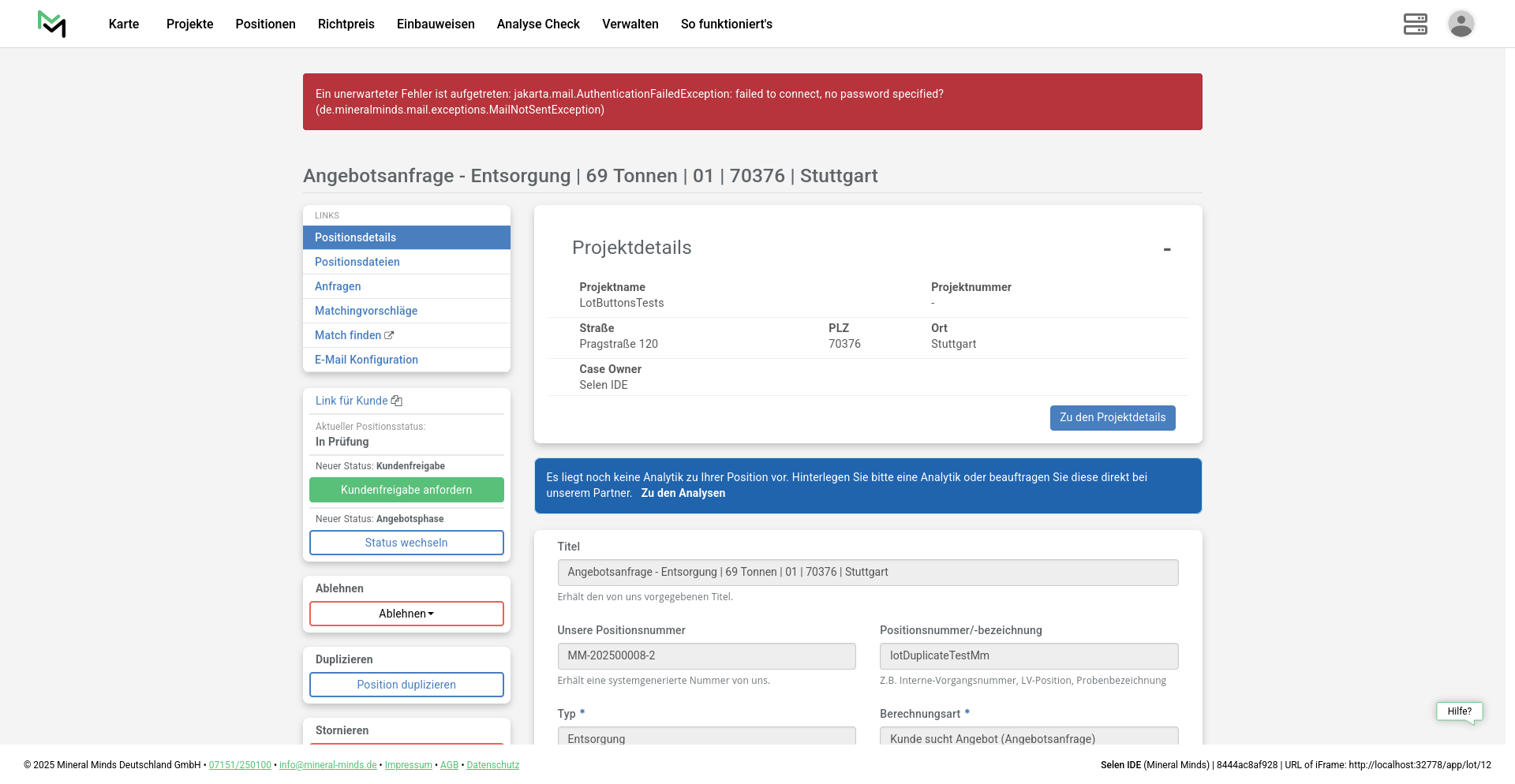This screenshot has height=784, width=1515.
Task: Open the user profile avatar
Action: [x=1461, y=24]
